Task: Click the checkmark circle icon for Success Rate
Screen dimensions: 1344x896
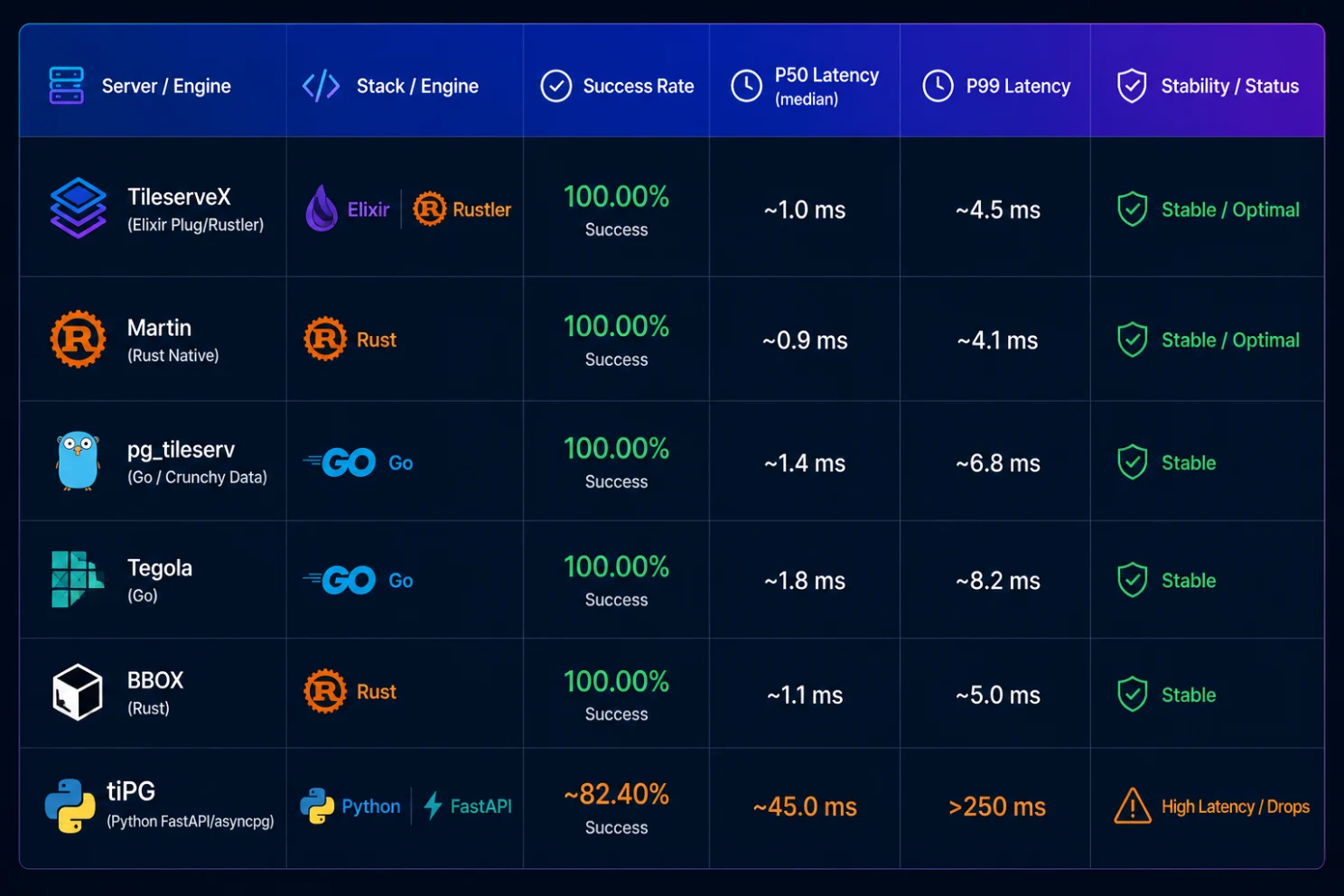Action: tap(556, 86)
